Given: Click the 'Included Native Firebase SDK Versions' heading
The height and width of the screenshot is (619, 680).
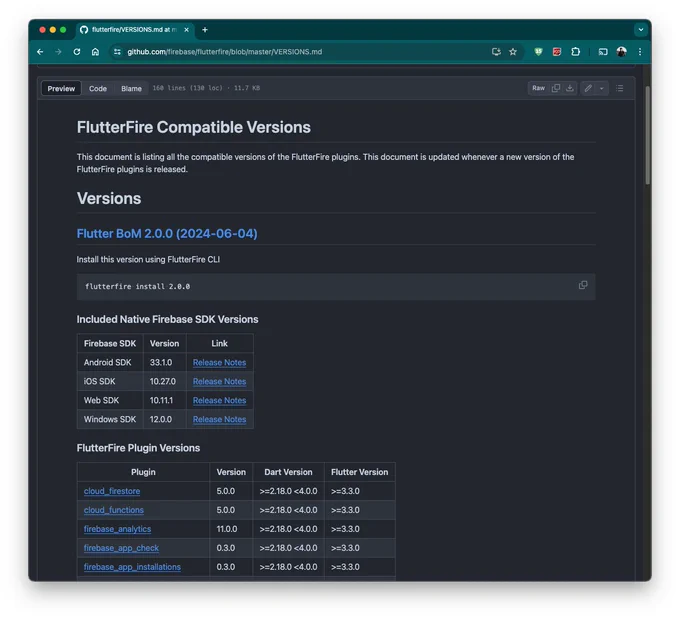Looking at the screenshot, I should tap(167, 320).
